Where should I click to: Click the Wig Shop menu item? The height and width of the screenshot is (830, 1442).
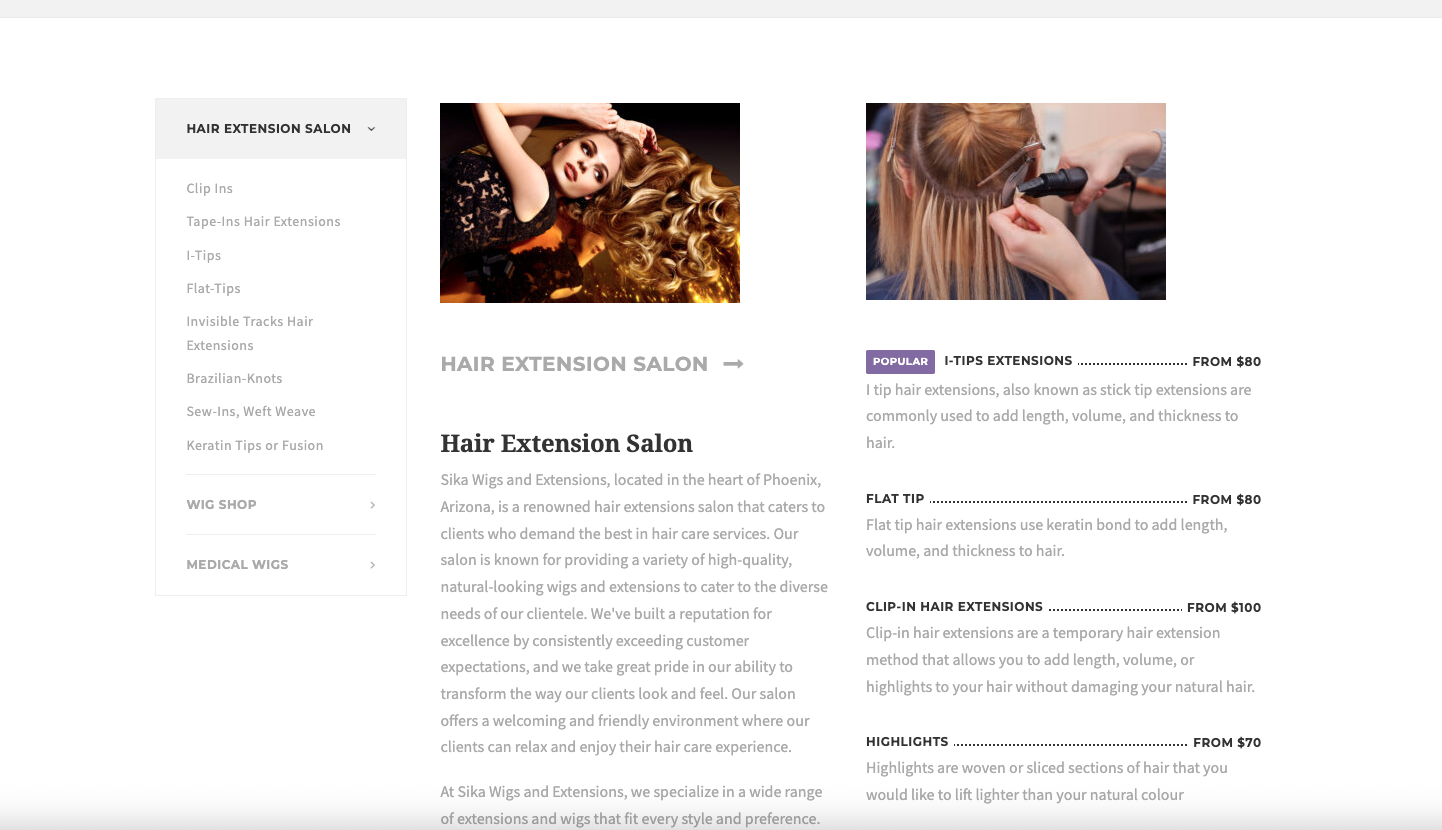221,504
